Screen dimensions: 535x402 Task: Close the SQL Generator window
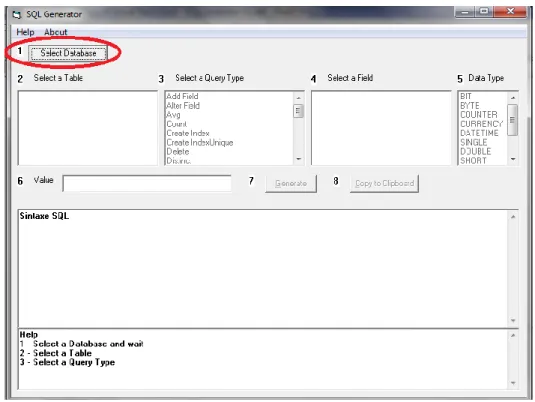tap(510, 12)
